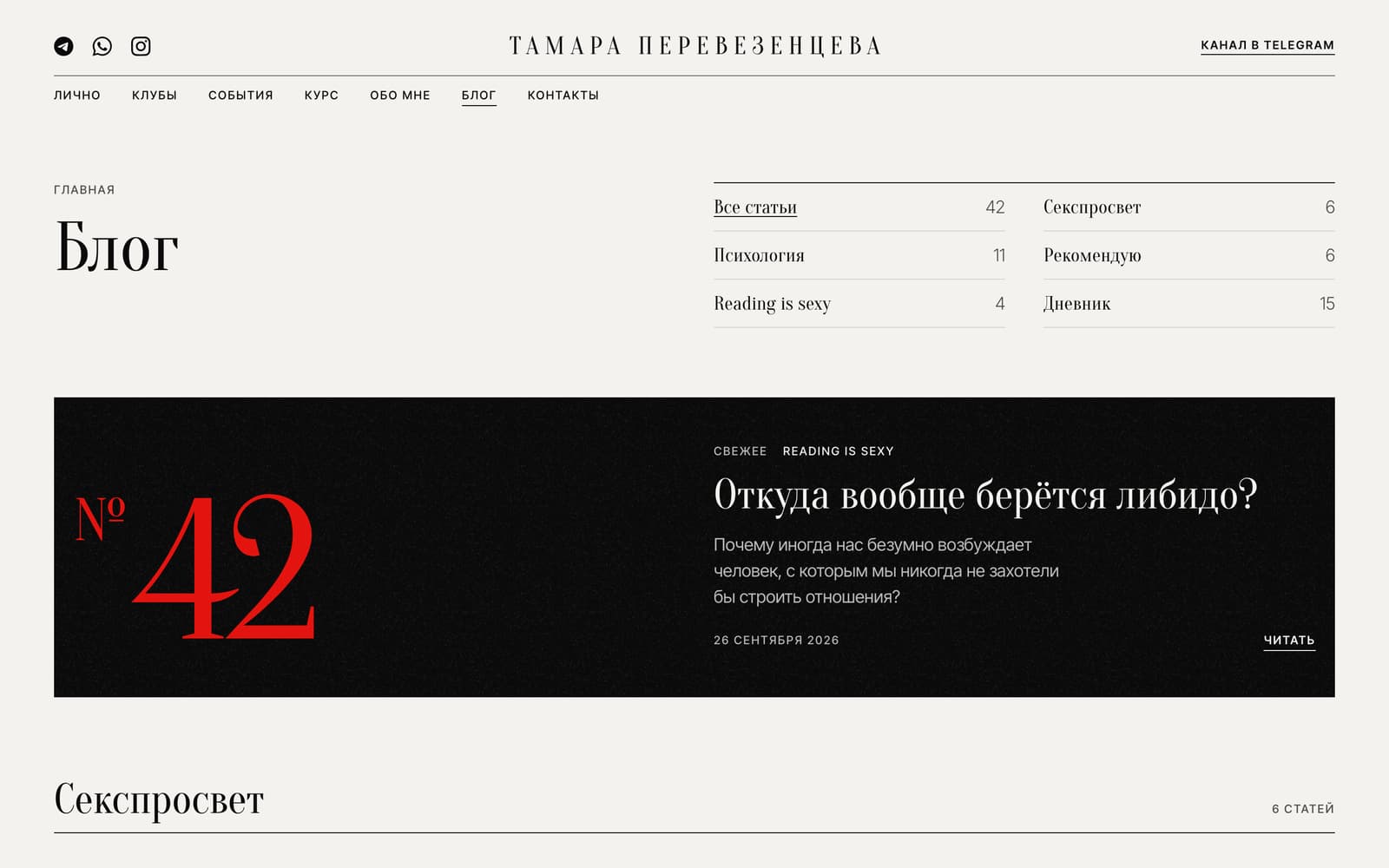
Task: Select the Рекомендую category
Action: coord(1189,255)
